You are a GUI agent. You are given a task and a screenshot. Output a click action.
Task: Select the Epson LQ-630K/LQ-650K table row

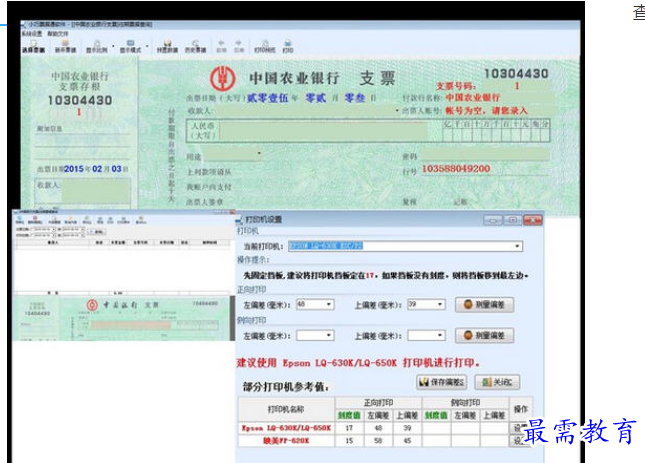[x=383, y=428]
